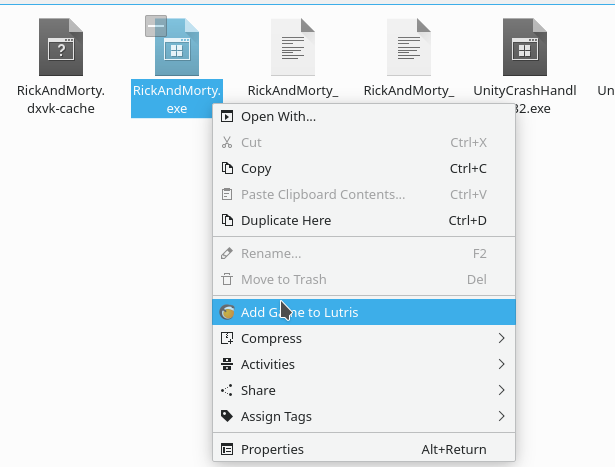Open Properties menu entry
The height and width of the screenshot is (467, 615).
(364, 449)
